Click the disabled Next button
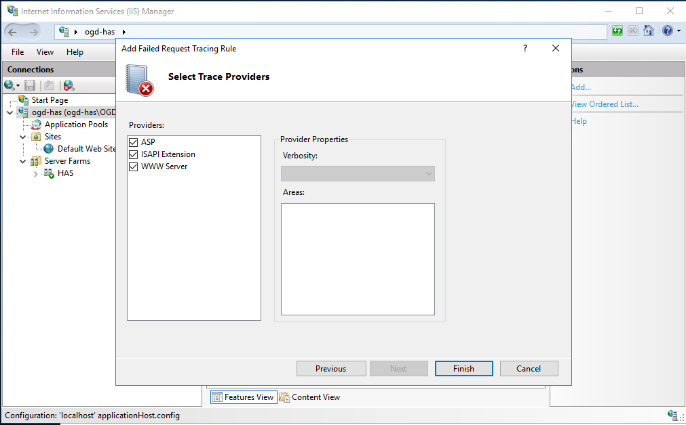Viewport: 686px width, 425px height. coord(399,369)
